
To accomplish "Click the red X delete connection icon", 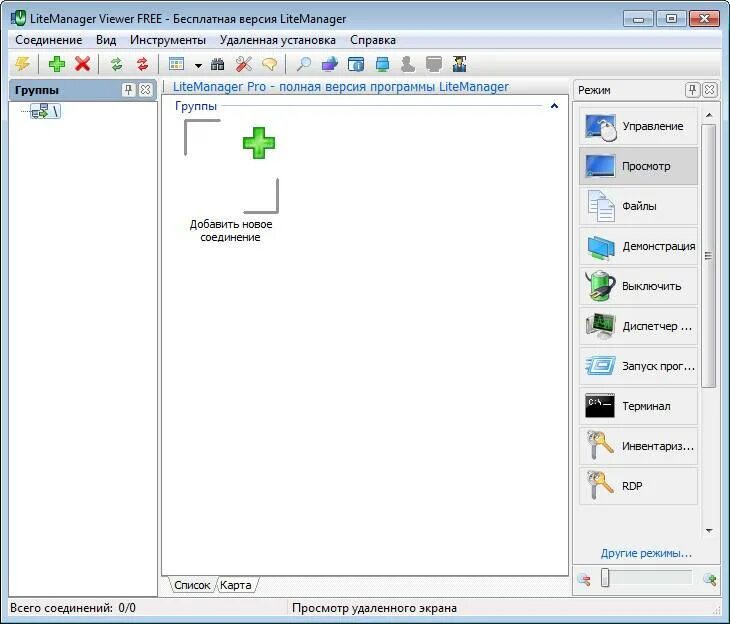I will tap(82, 64).
